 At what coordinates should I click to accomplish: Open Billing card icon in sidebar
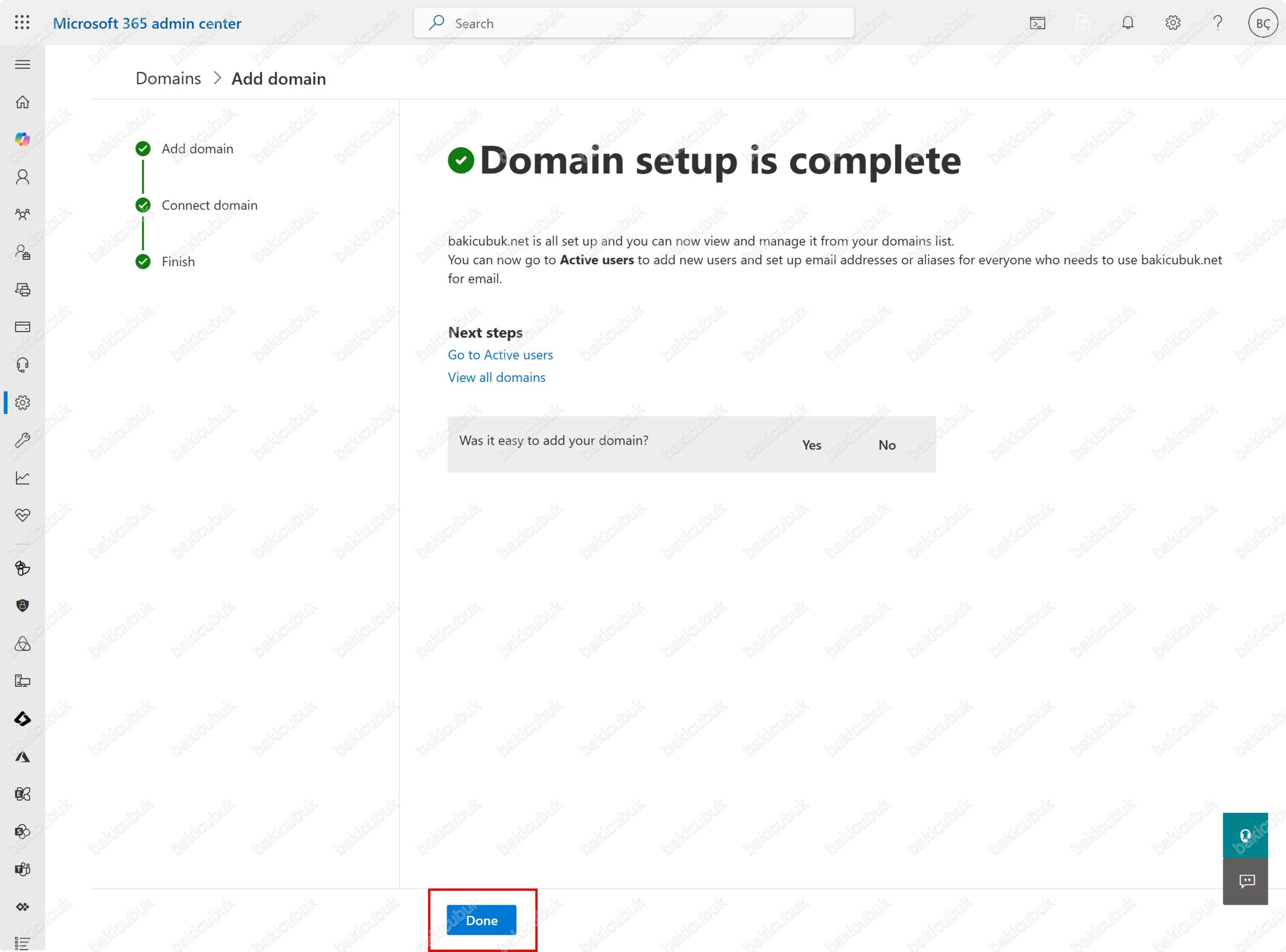click(23, 327)
